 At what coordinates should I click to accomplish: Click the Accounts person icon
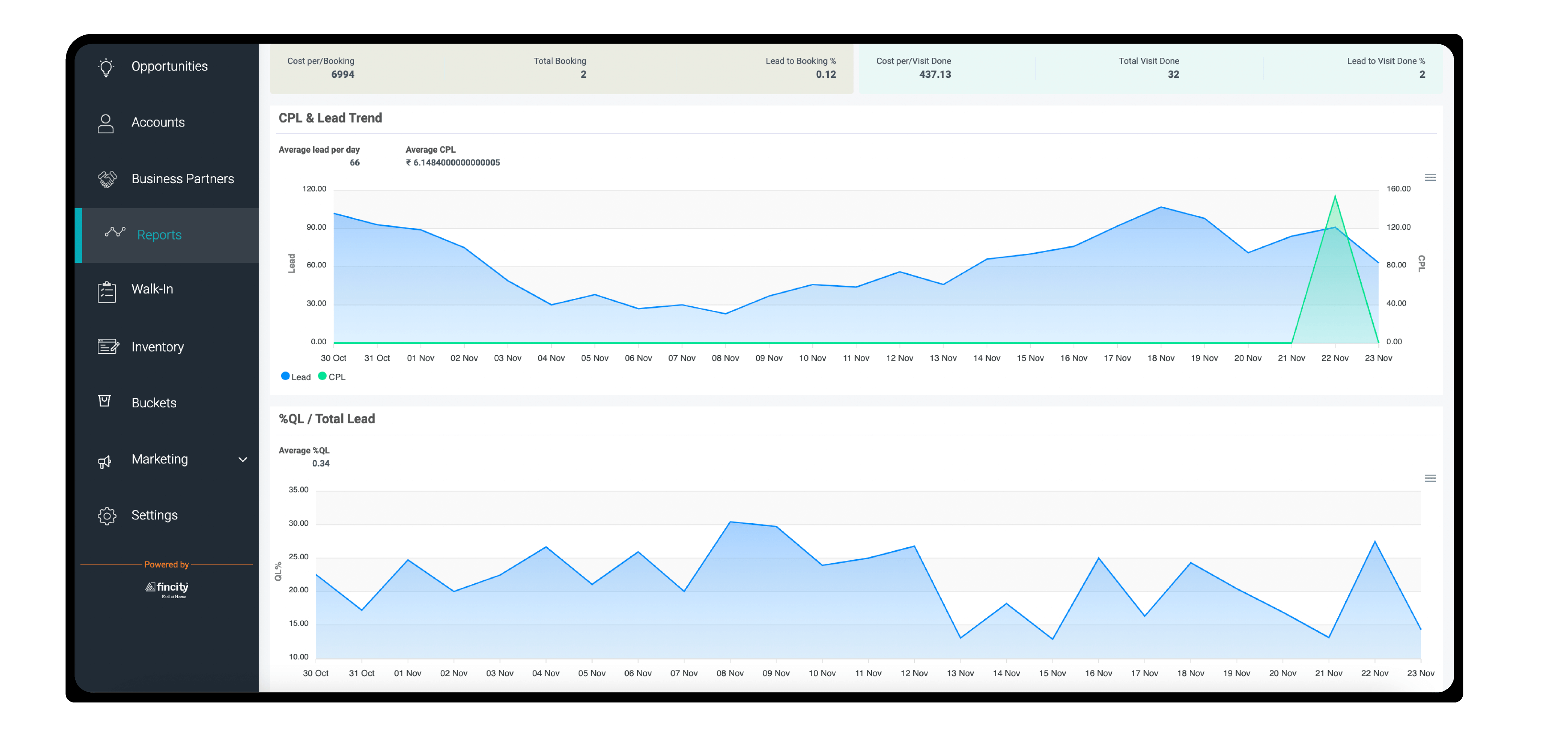point(106,124)
